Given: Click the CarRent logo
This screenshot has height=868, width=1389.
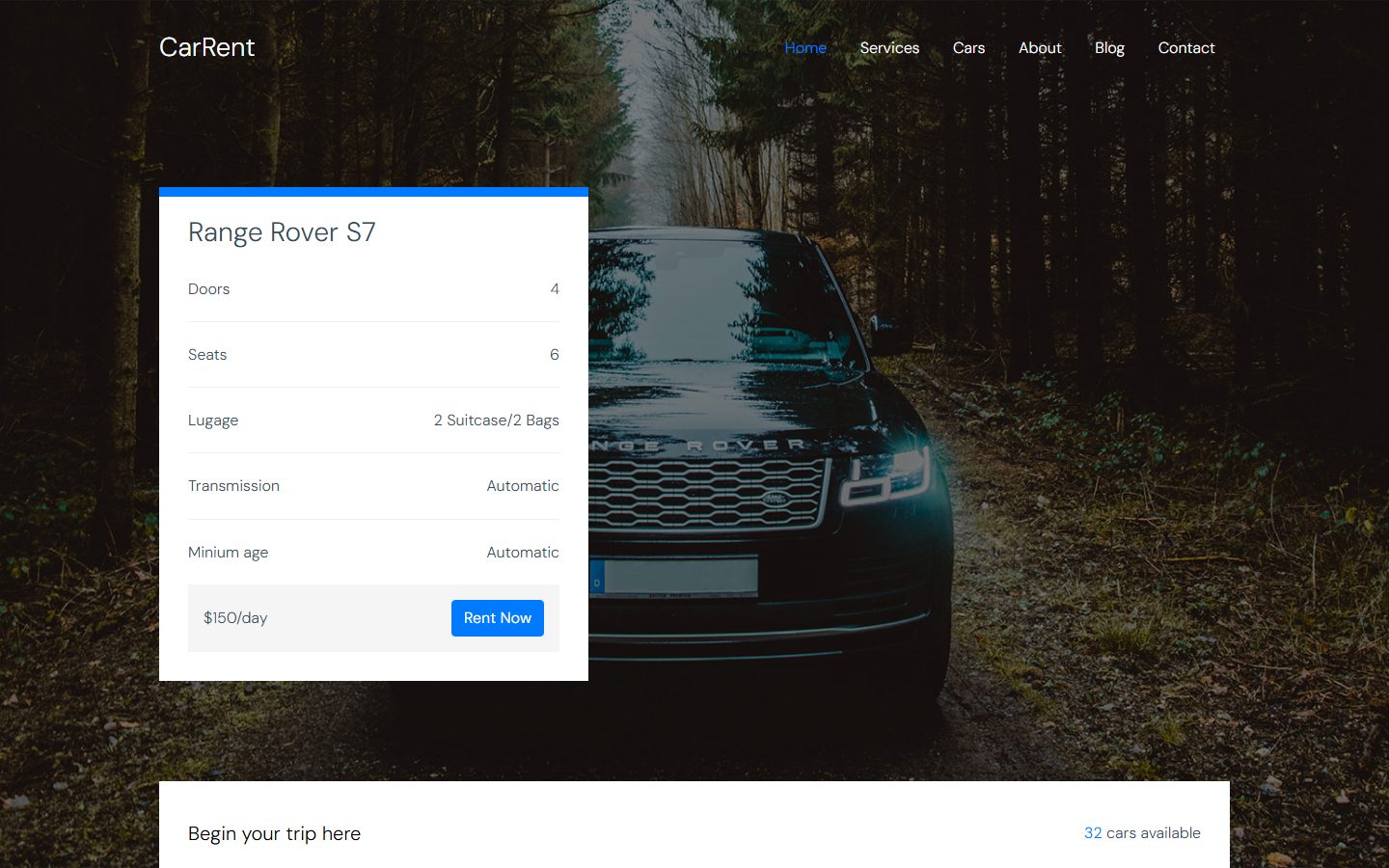Looking at the screenshot, I should tap(206, 47).
